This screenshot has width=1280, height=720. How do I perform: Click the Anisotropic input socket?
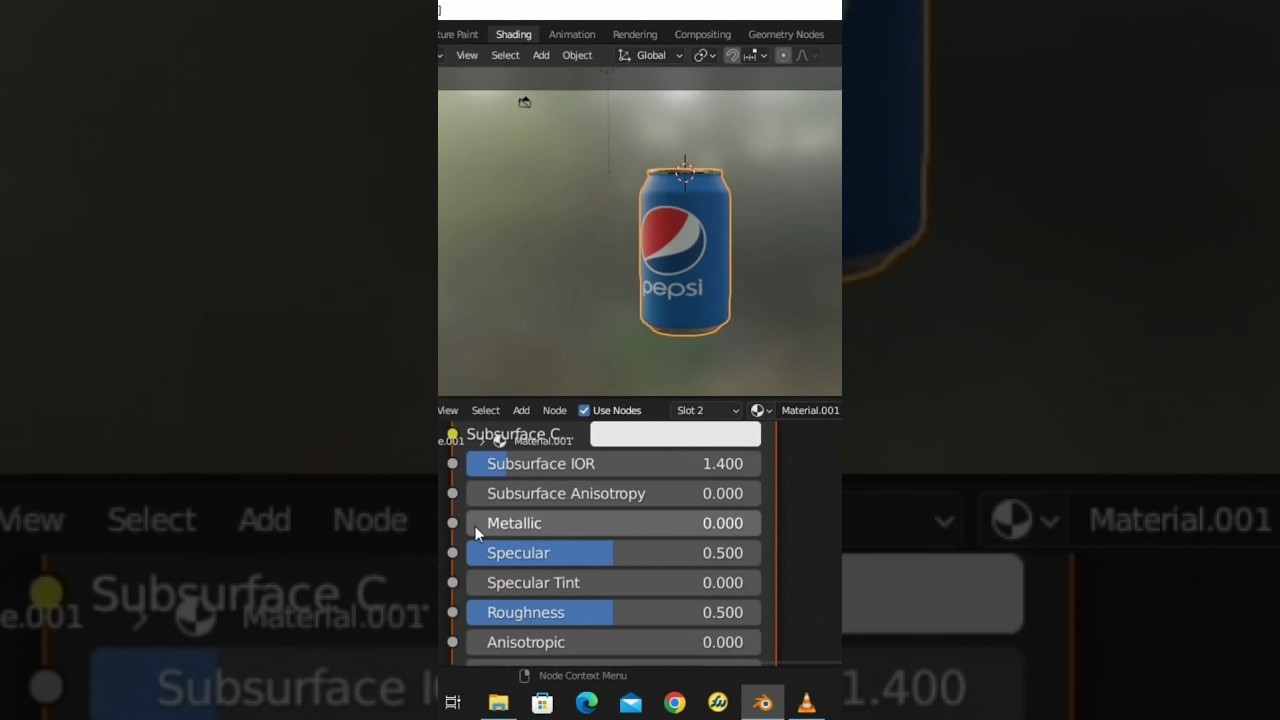(452, 642)
